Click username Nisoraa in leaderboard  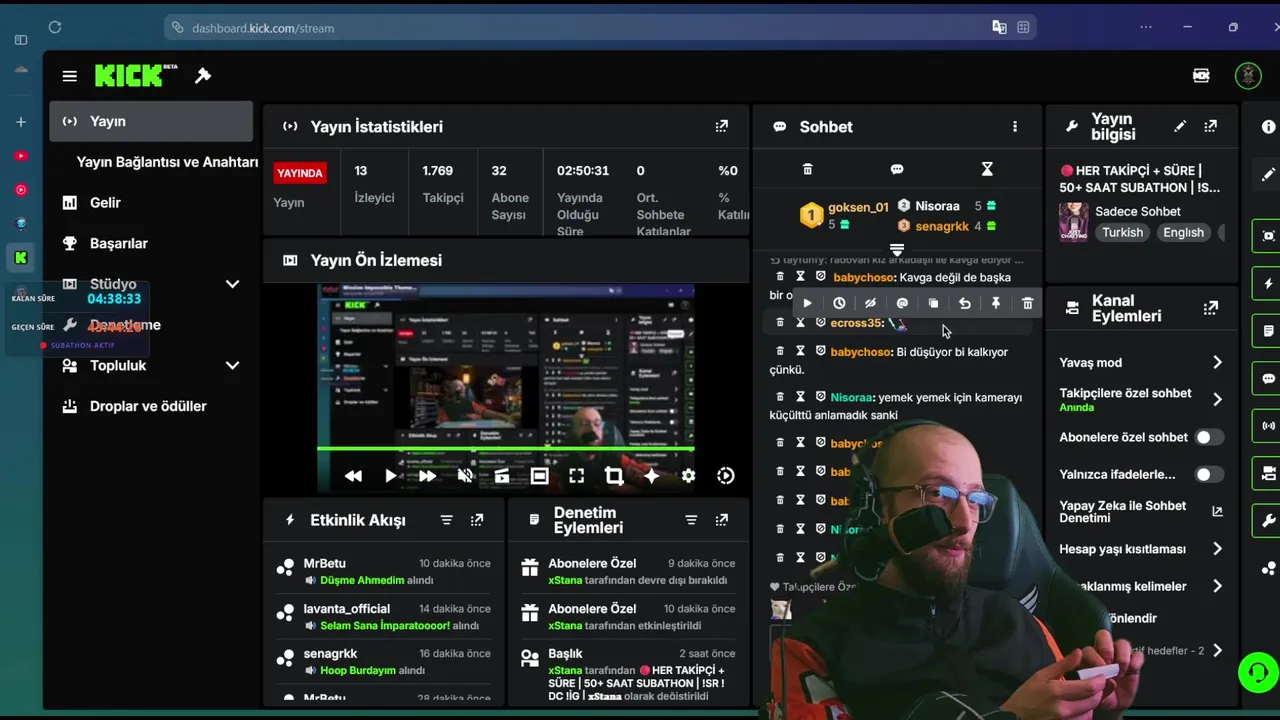937,206
